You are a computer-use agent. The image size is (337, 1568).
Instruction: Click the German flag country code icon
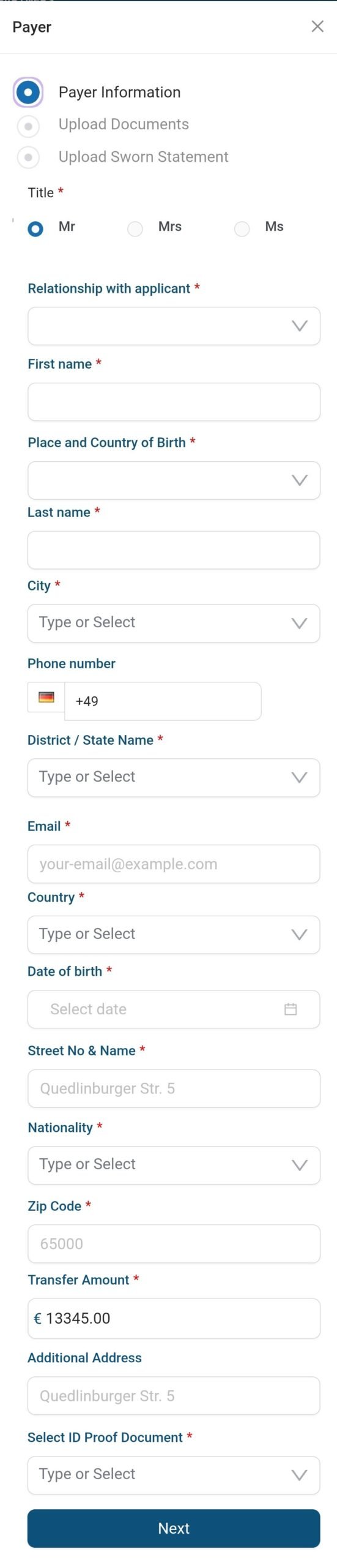tap(46, 697)
